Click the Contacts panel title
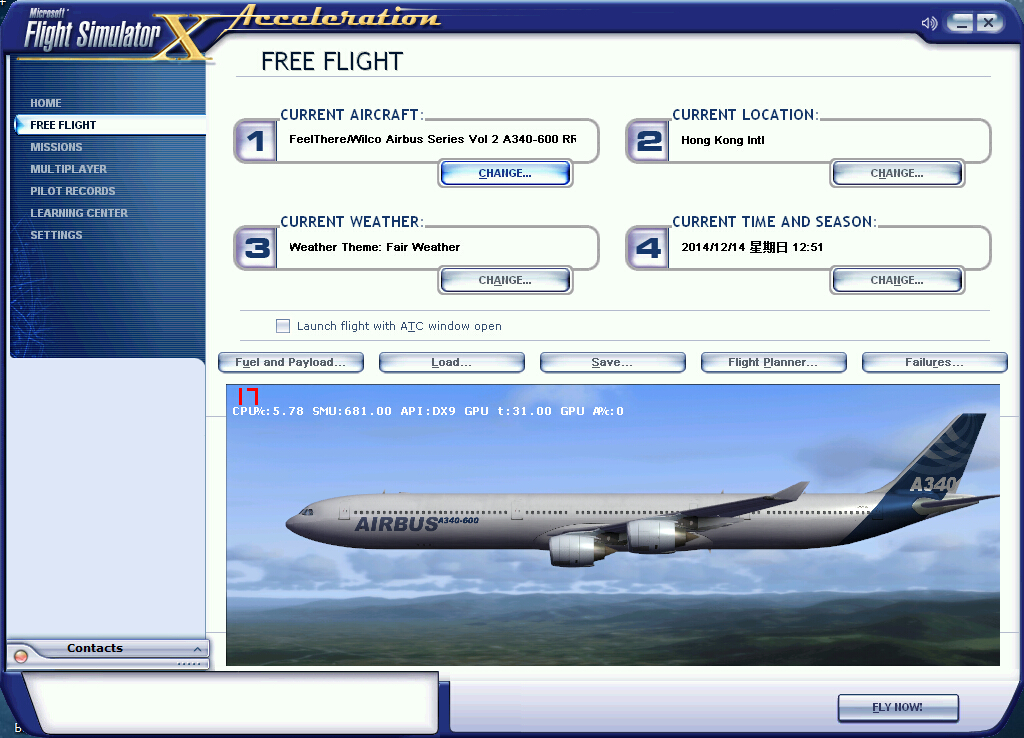 (95, 648)
